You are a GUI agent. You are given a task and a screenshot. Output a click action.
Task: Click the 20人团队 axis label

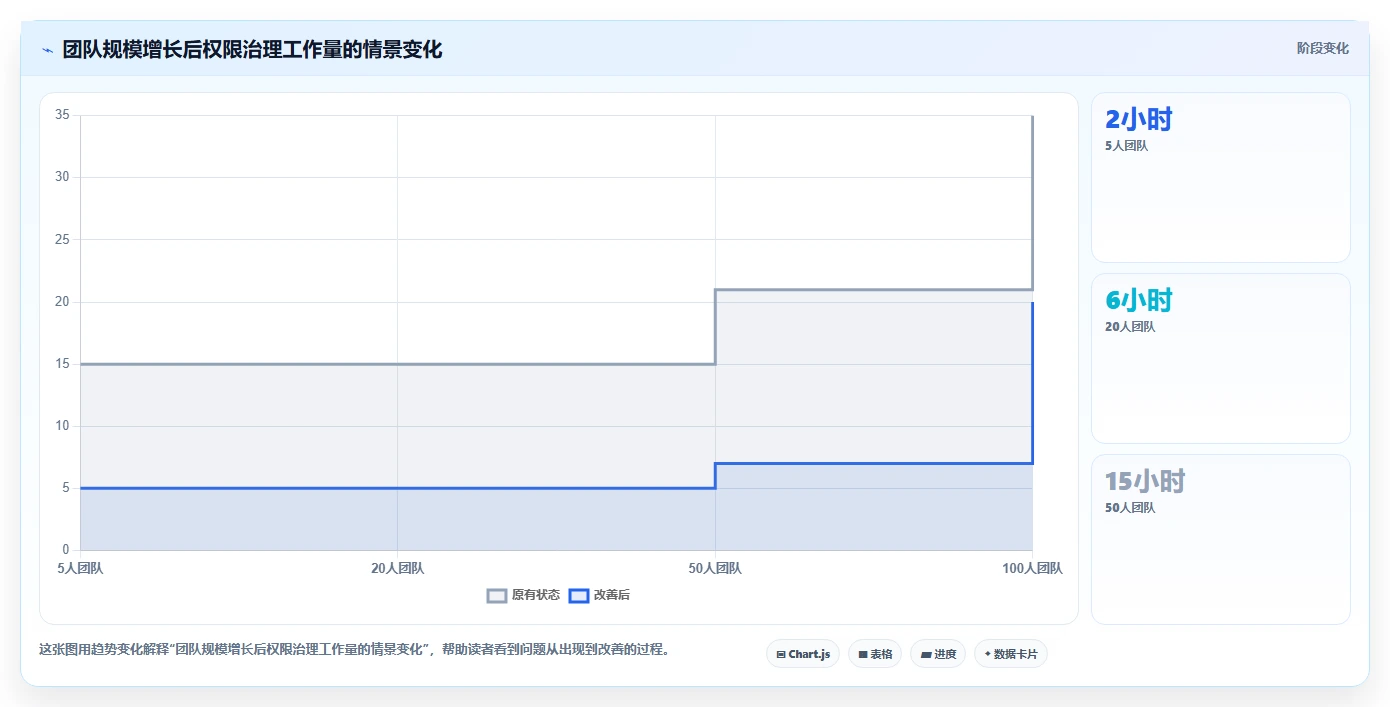[x=397, y=568]
